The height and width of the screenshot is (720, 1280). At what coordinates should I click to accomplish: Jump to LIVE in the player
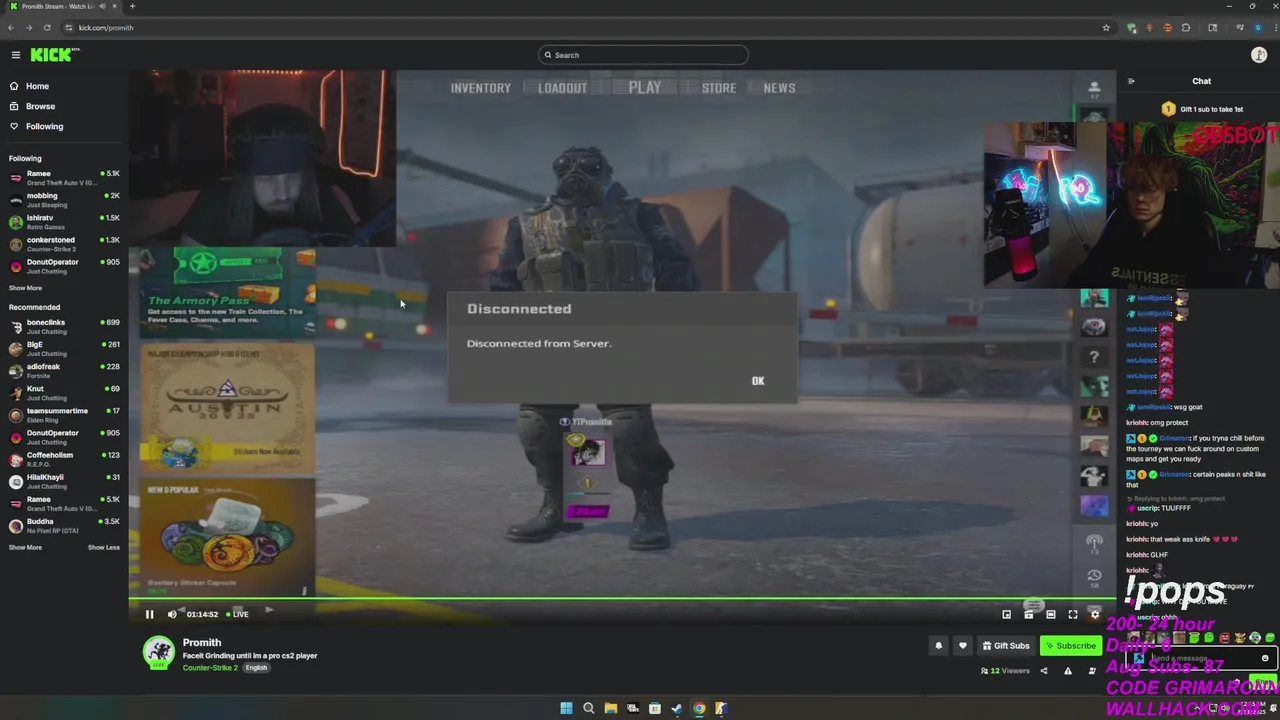click(238, 614)
